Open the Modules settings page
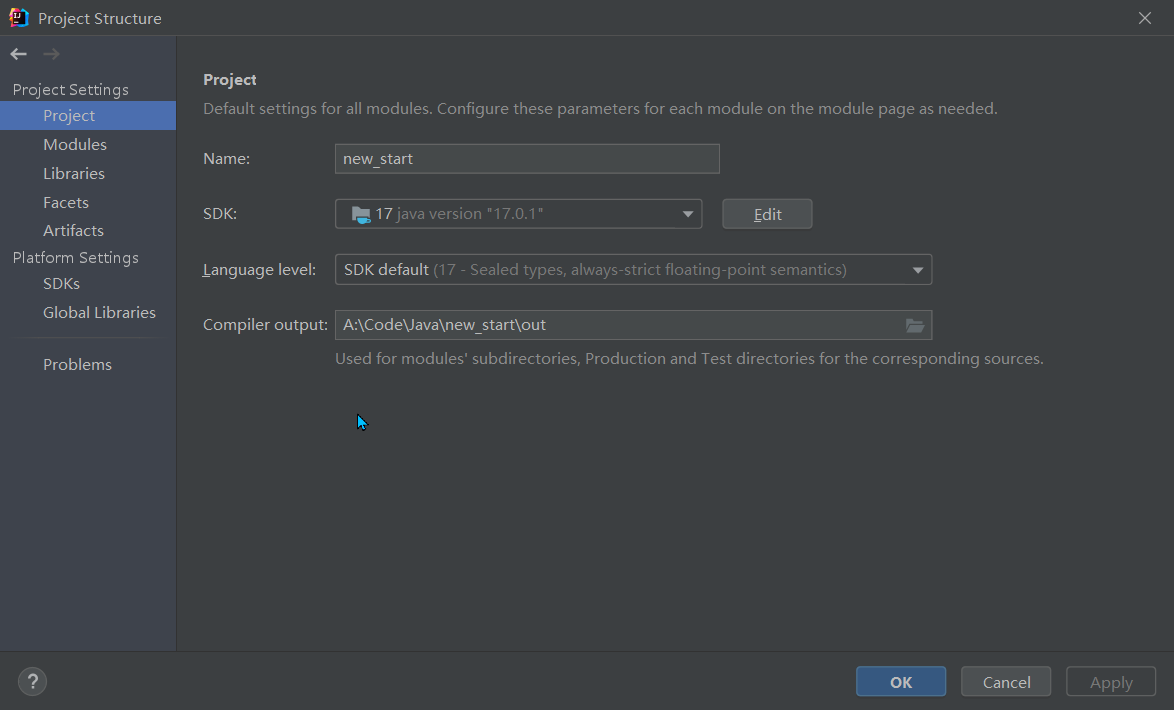Image resolution: width=1174 pixels, height=710 pixels. click(75, 145)
